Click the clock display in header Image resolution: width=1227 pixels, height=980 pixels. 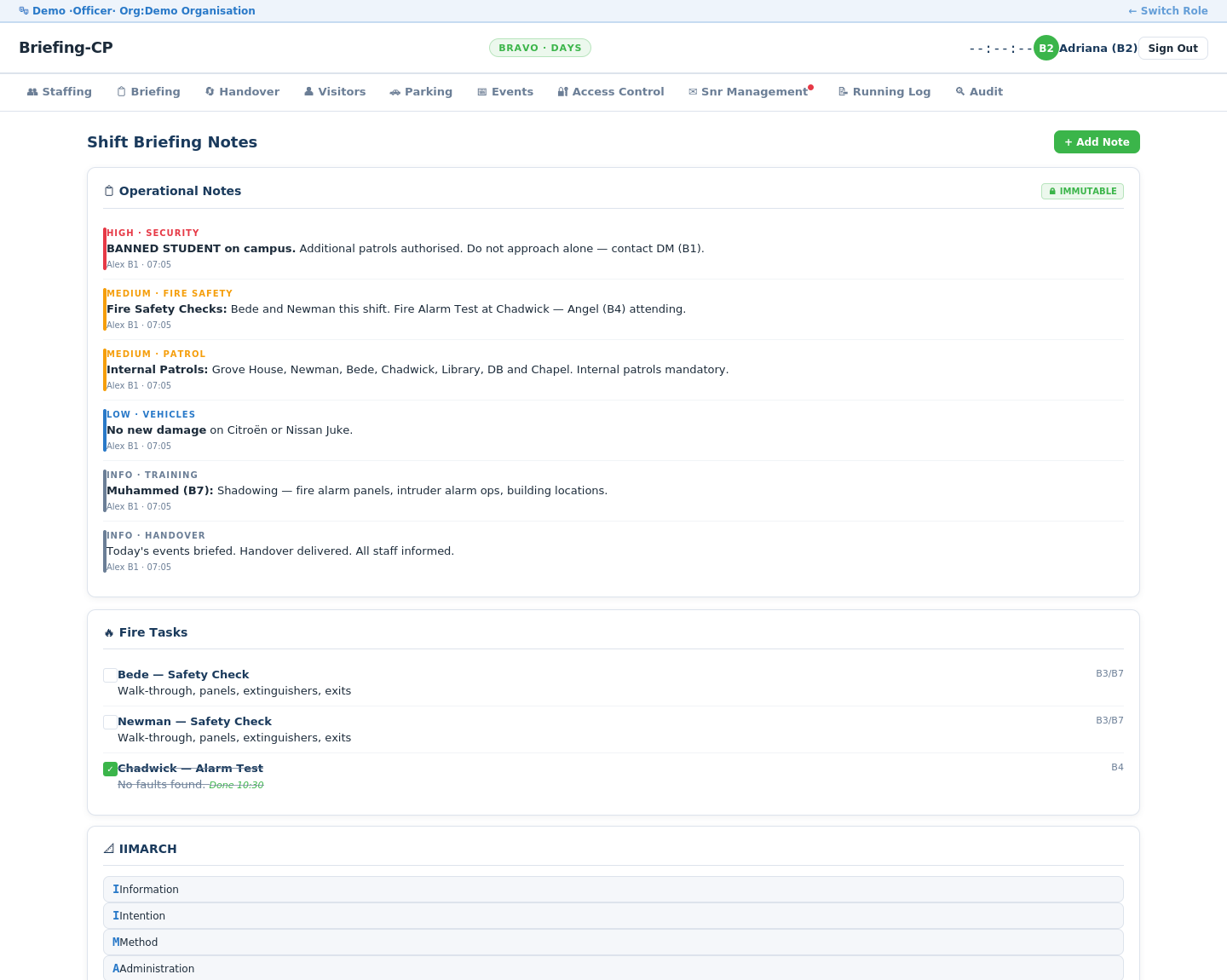[1000, 49]
